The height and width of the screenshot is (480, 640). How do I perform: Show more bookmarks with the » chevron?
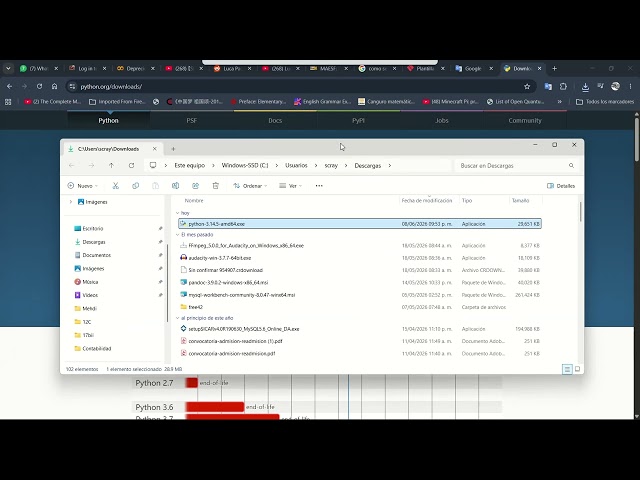pos(560,102)
